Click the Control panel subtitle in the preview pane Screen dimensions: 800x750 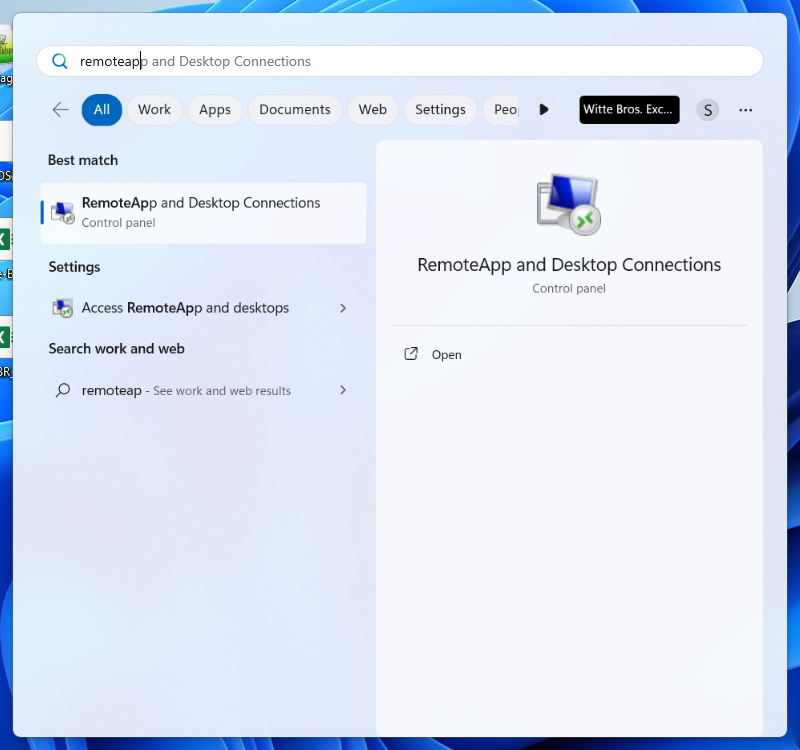click(569, 289)
